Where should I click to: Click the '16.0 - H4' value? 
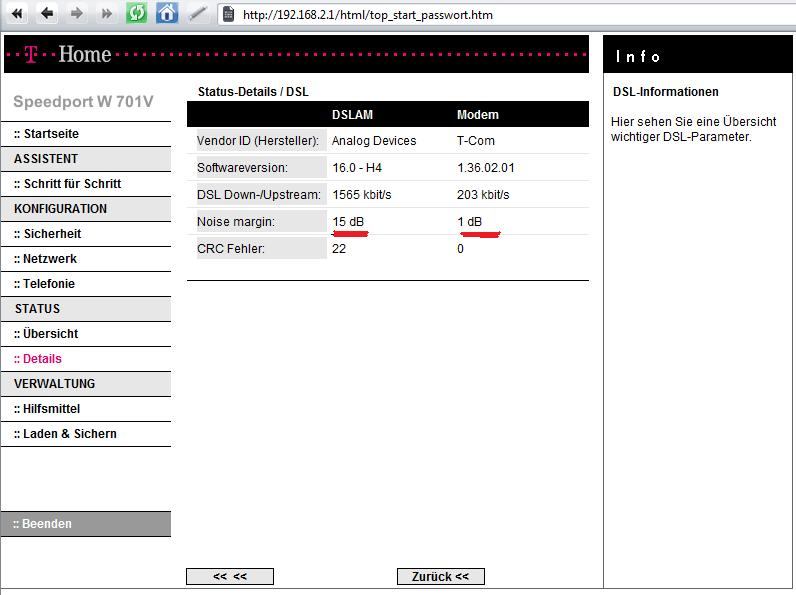pyautogui.click(x=357, y=168)
